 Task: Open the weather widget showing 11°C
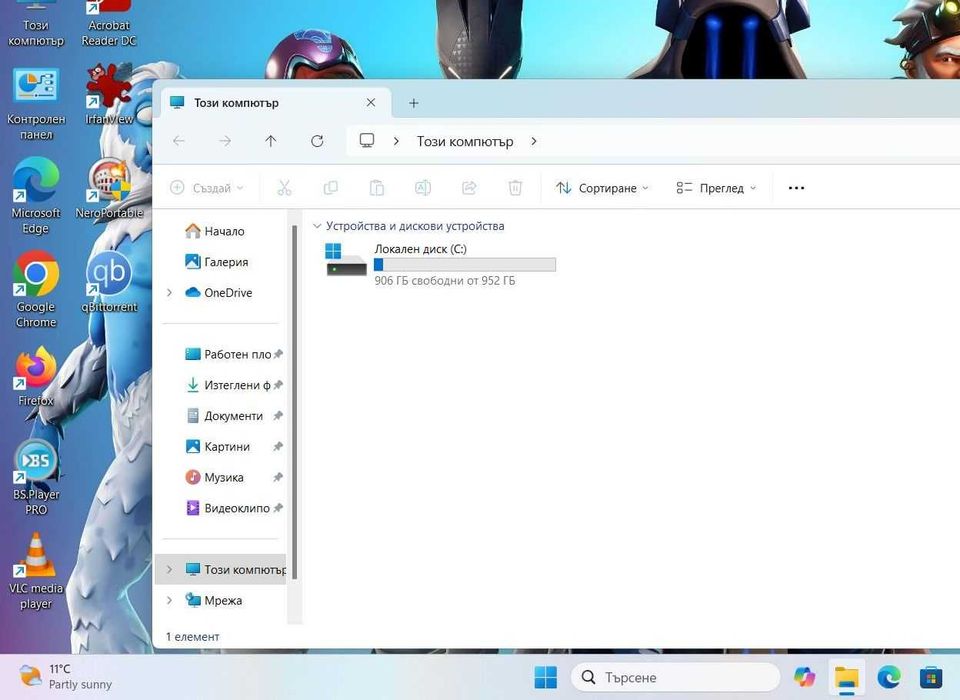click(65, 677)
